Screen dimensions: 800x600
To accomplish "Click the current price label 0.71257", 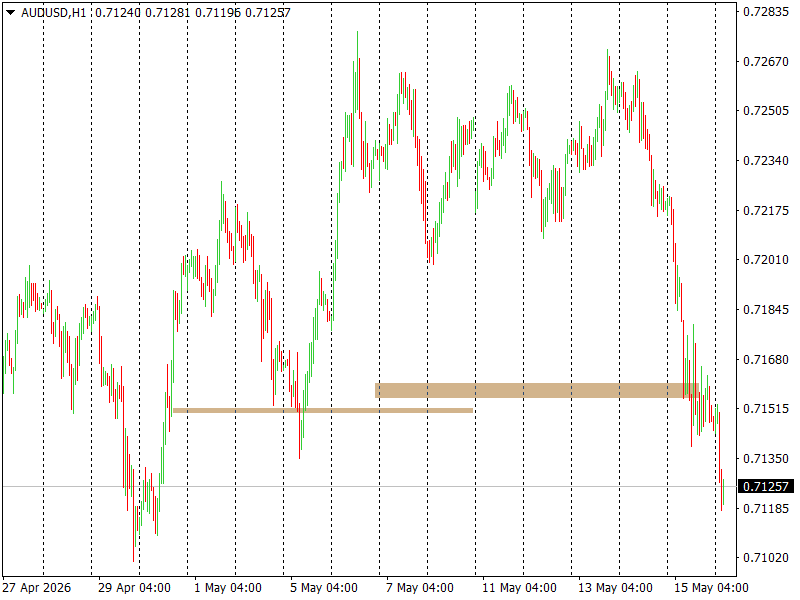I will pos(766,486).
